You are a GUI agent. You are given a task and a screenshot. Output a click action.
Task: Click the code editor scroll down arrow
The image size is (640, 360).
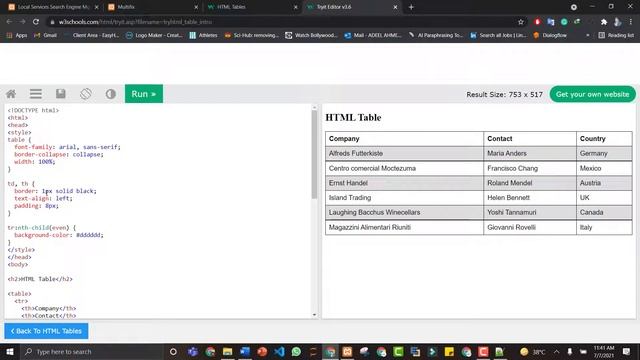pyautogui.click(x=314, y=315)
